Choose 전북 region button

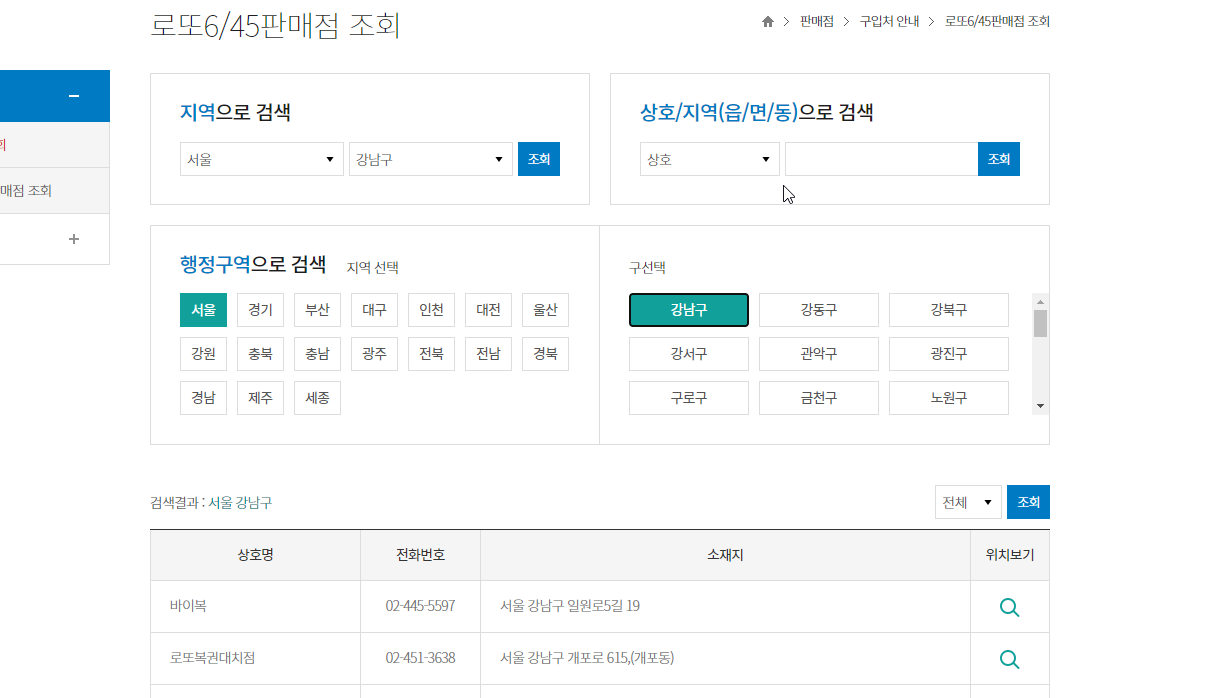point(431,354)
